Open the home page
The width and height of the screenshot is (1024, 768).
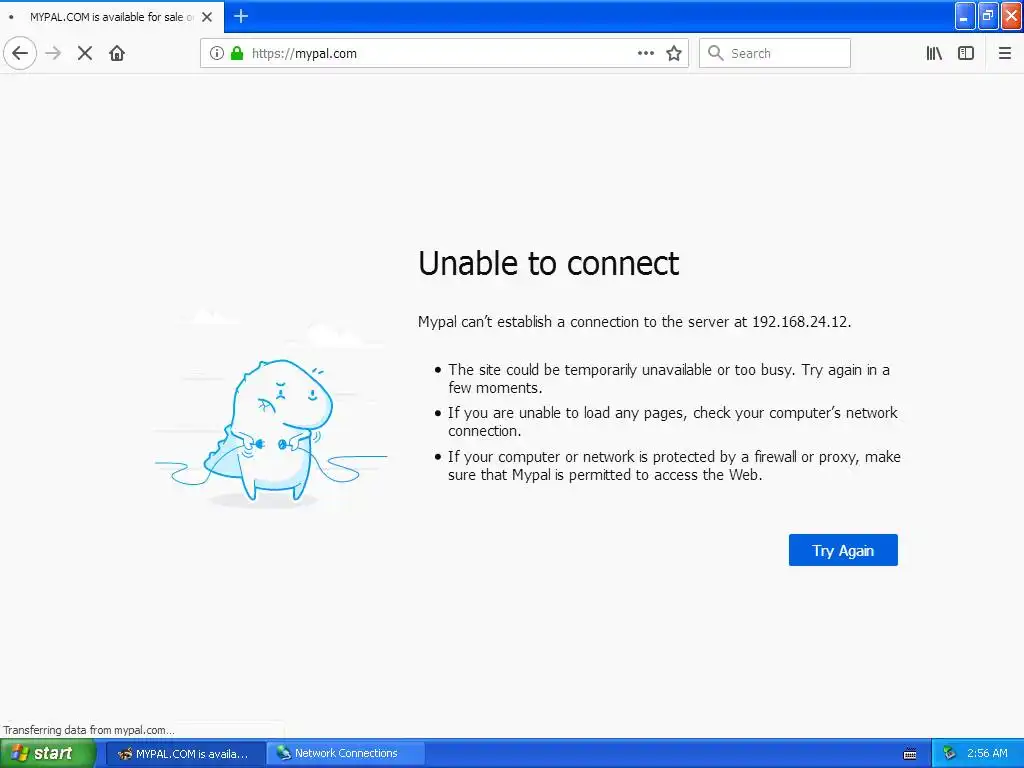(x=117, y=53)
